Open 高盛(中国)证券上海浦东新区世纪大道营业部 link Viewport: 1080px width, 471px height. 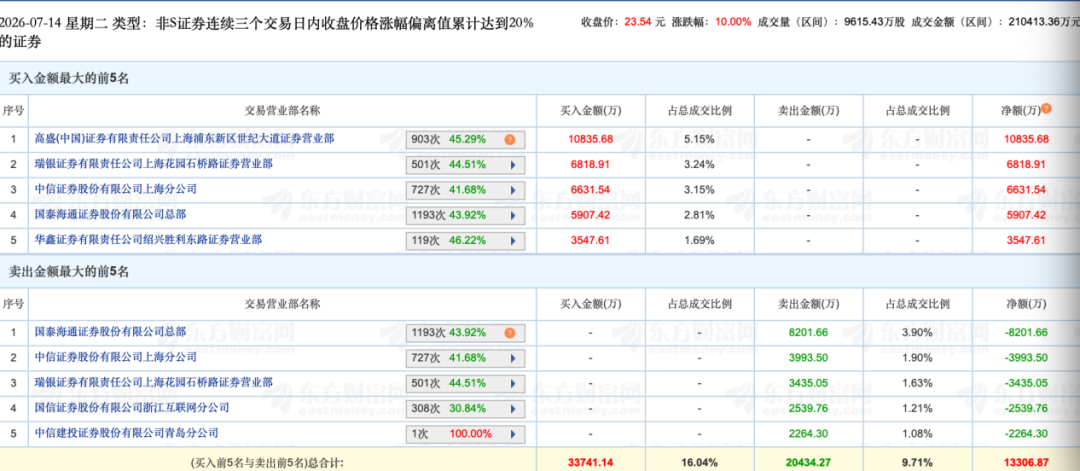click(185, 139)
